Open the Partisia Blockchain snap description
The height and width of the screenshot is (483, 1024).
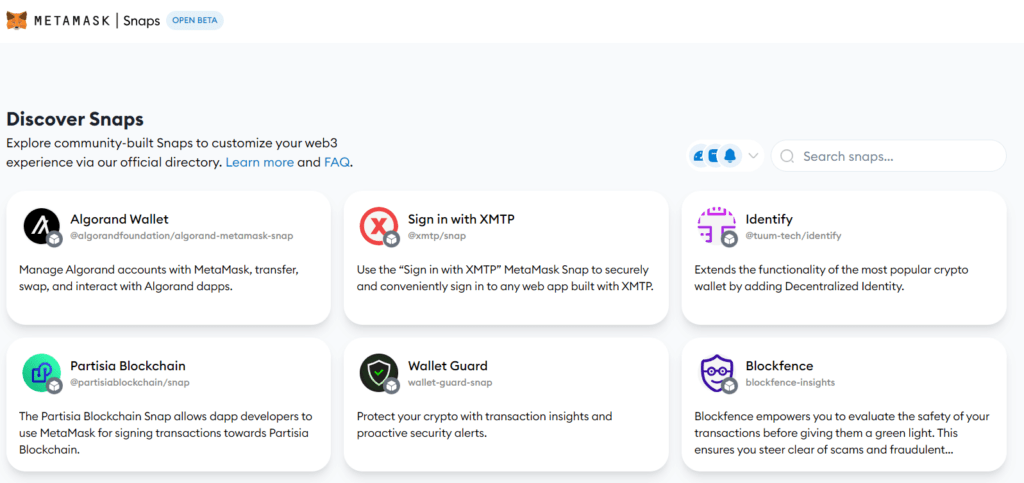pyautogui.click(x=166, y=432)
